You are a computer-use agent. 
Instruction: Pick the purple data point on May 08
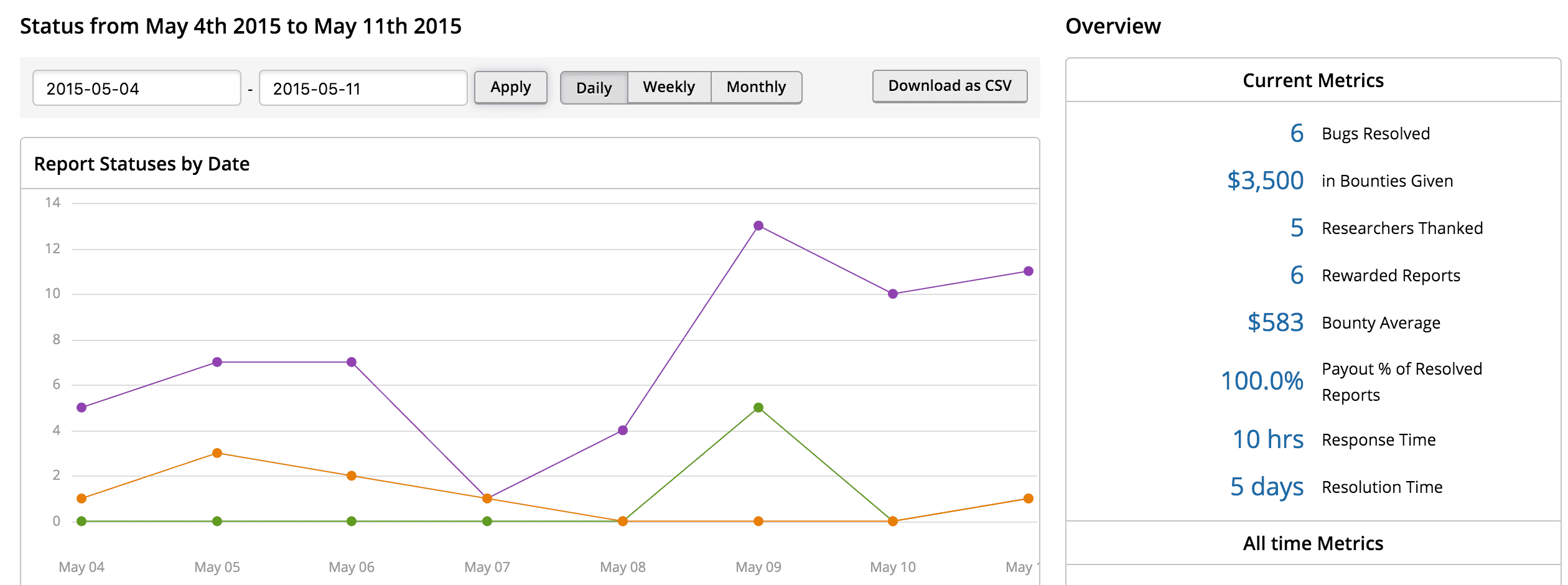623,430
